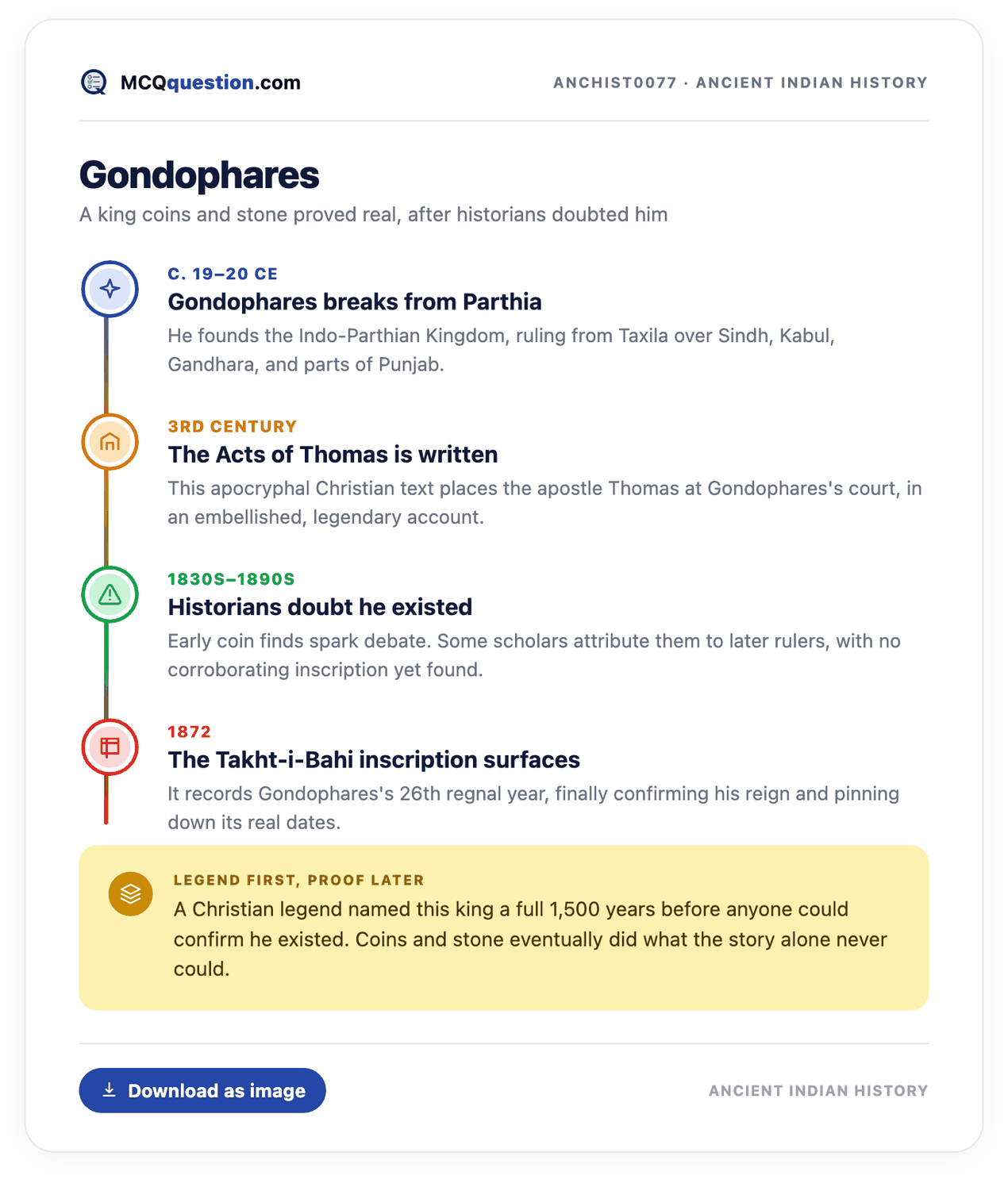Click the MCQquestion magnifier logo icon
Viewport: 1008px width, 1183px height.
(x=94, y=83)
